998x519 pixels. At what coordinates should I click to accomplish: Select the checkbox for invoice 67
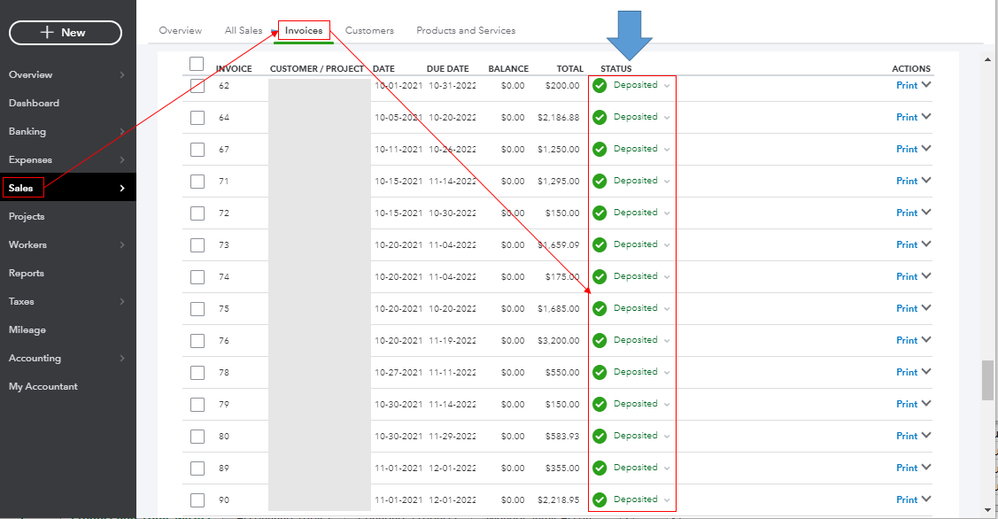197,150
